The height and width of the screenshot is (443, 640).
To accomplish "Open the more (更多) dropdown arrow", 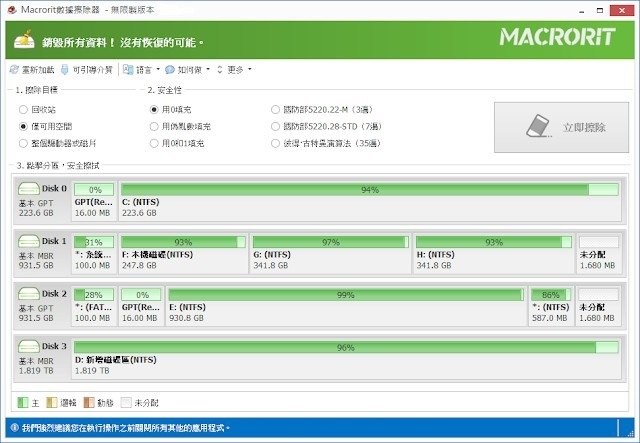I will click(x=250, y=69).
